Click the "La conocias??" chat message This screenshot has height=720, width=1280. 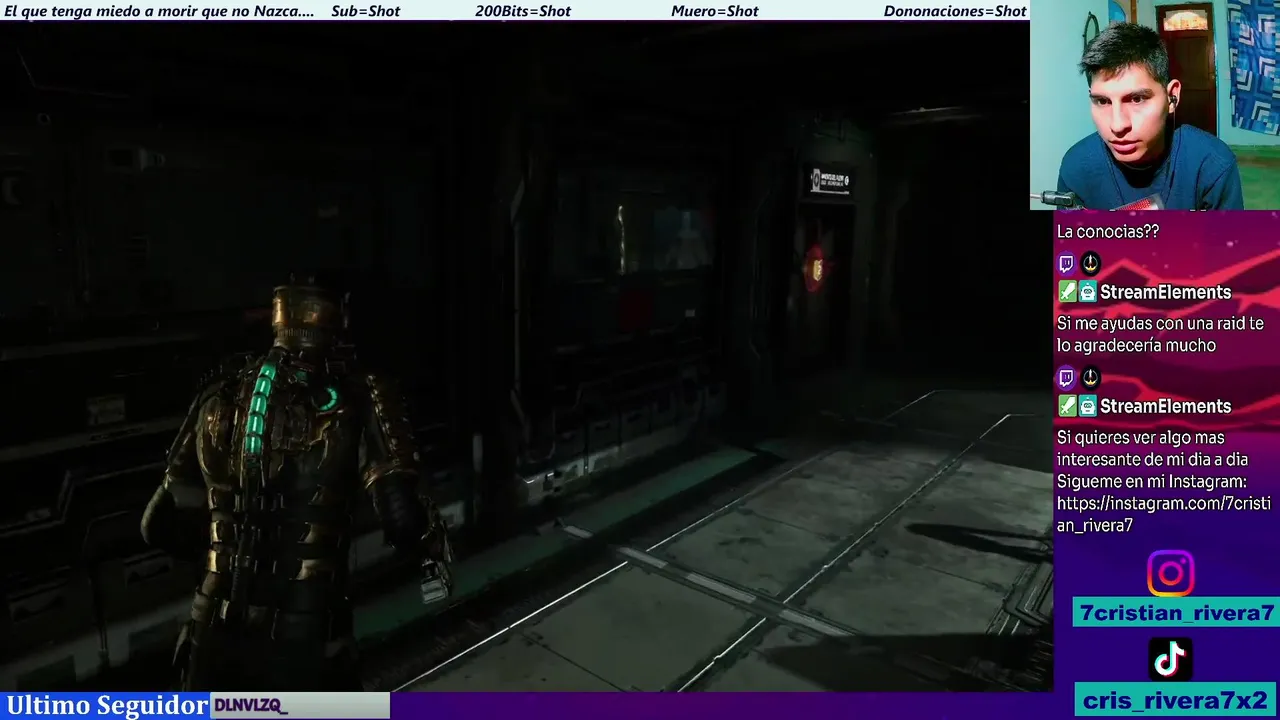(1108, 232)
